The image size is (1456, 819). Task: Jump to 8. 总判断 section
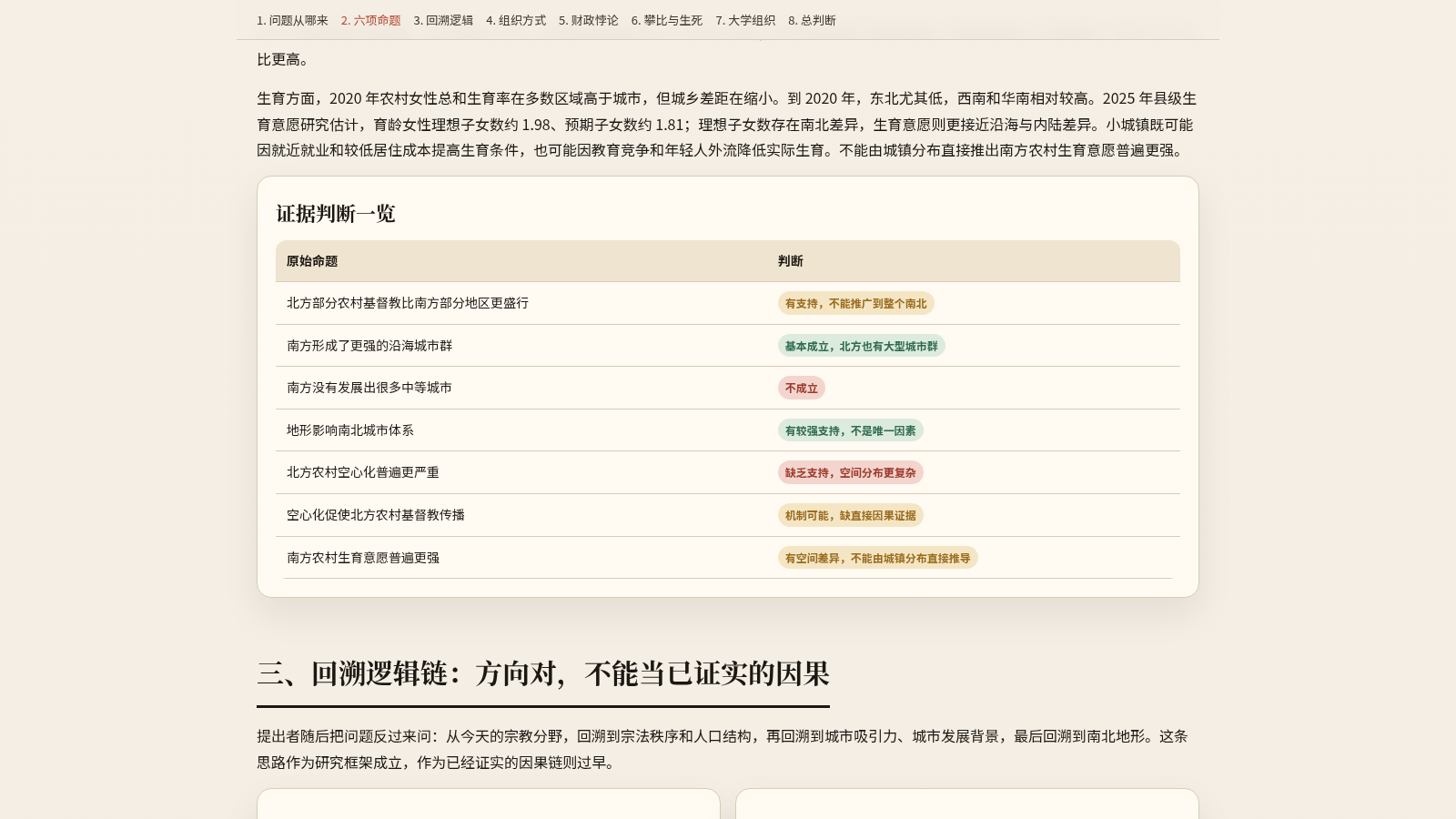[812, 20]
